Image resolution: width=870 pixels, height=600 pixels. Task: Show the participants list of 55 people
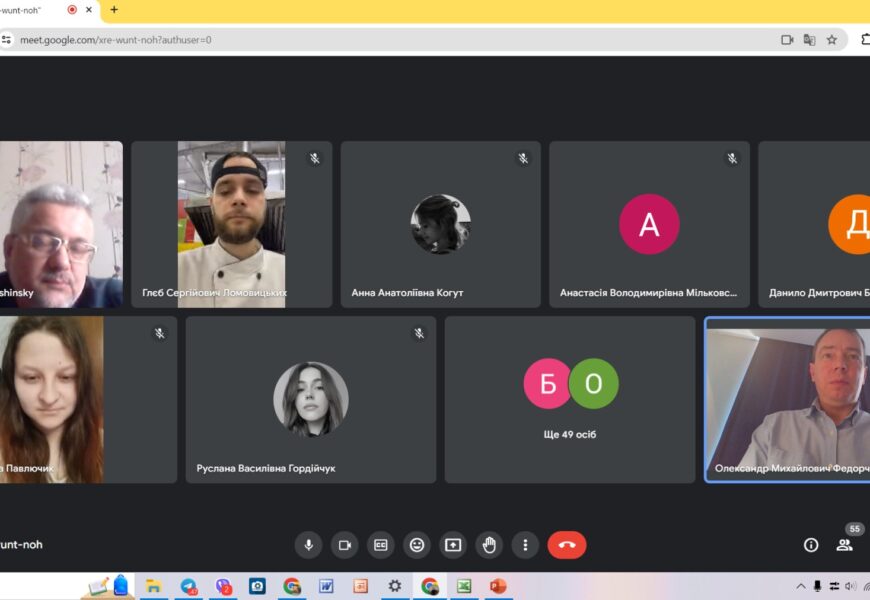coord(845,545)
